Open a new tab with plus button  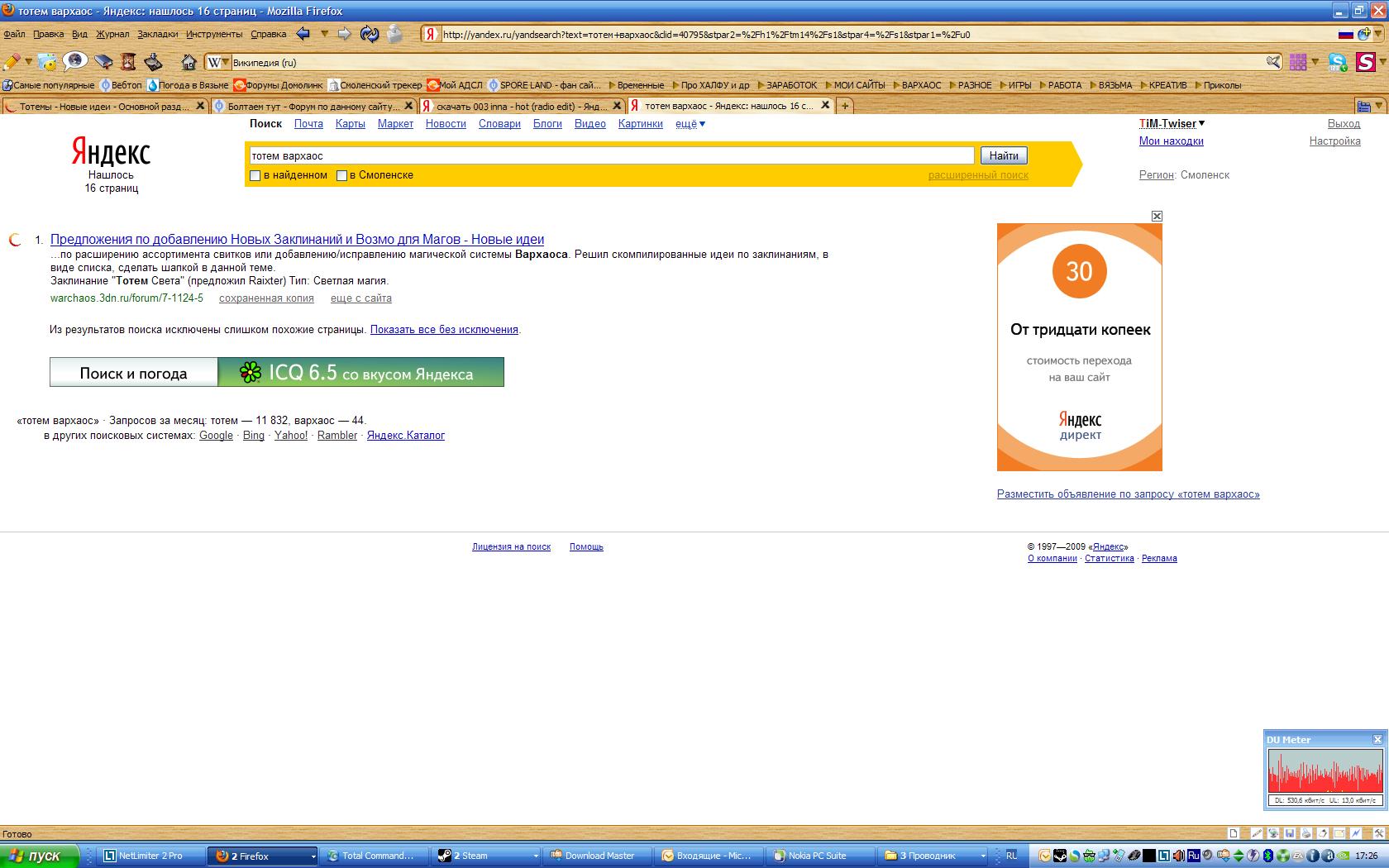point(845,106)
